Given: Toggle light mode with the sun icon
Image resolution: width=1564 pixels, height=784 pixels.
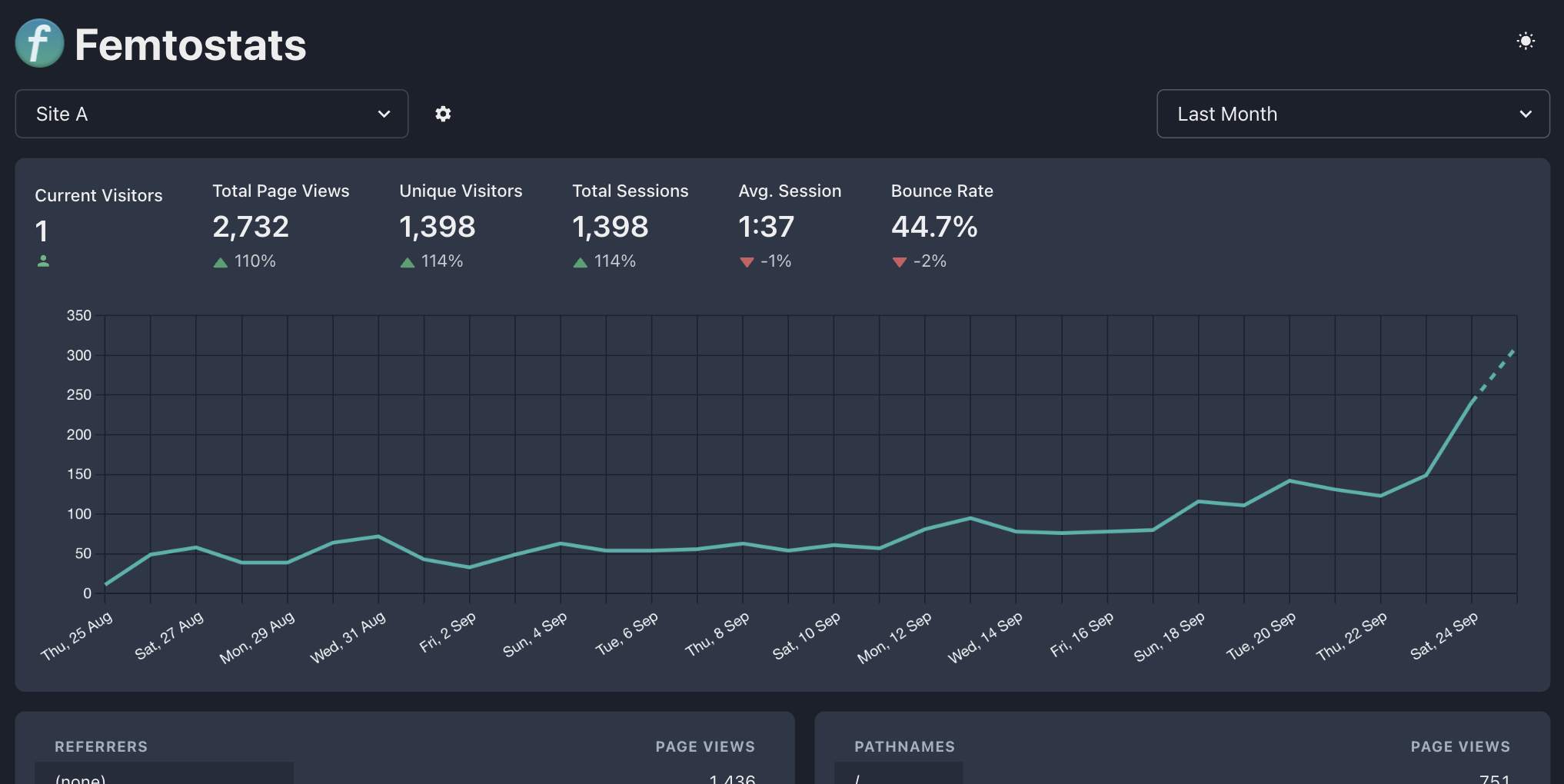Looking at the screenshot, I should point(1526,41).
